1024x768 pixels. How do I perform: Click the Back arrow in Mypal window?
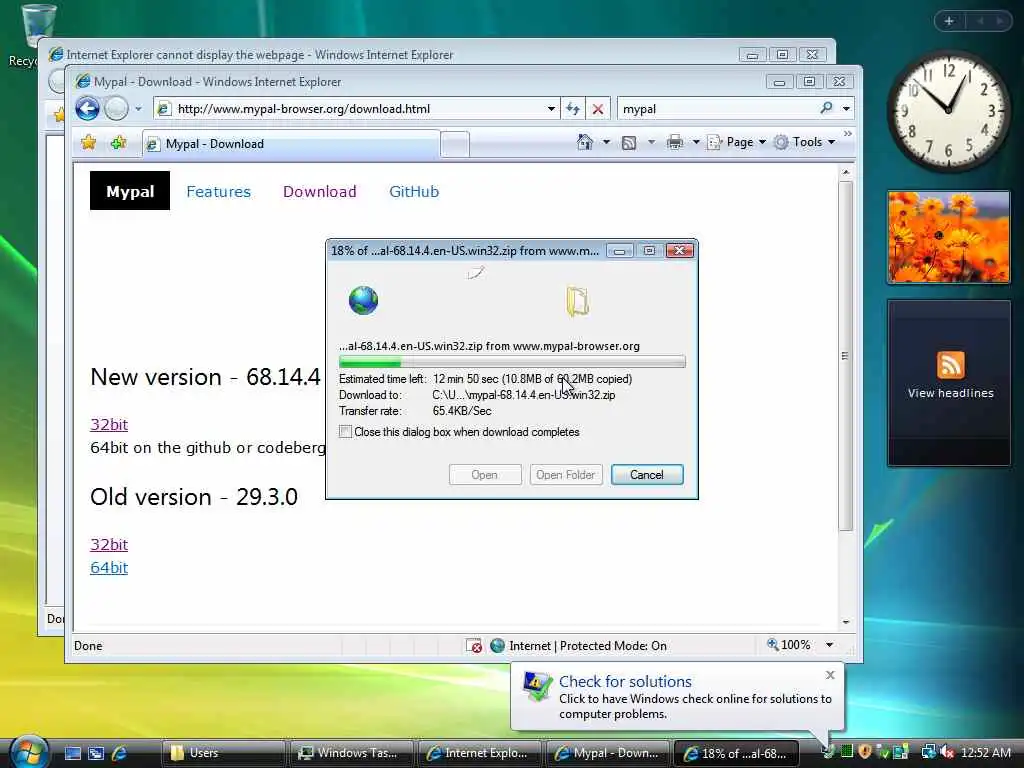tap(88, 108)
